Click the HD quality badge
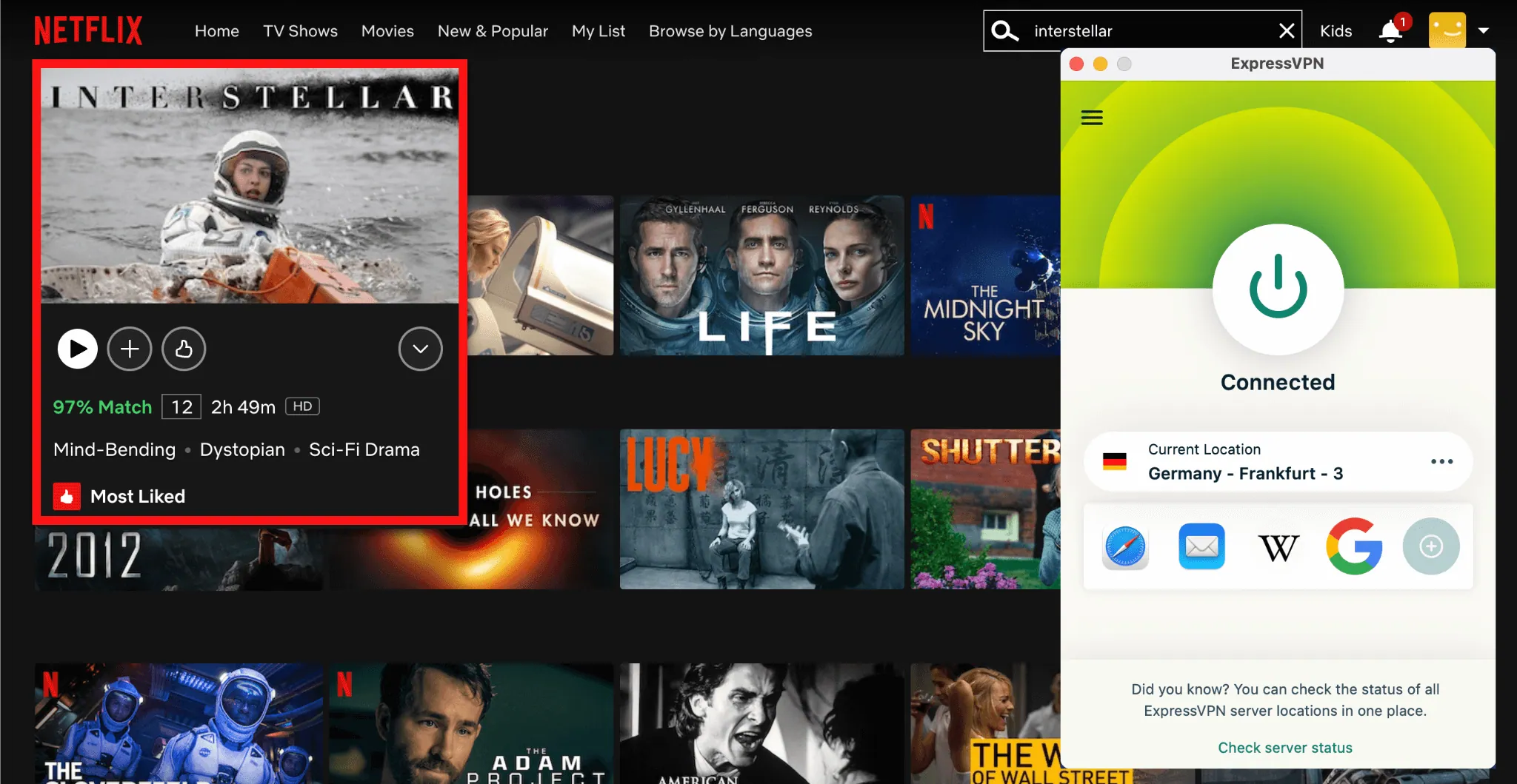Image resolution: width=1517 pixels, height=784 pixels. 302,406
